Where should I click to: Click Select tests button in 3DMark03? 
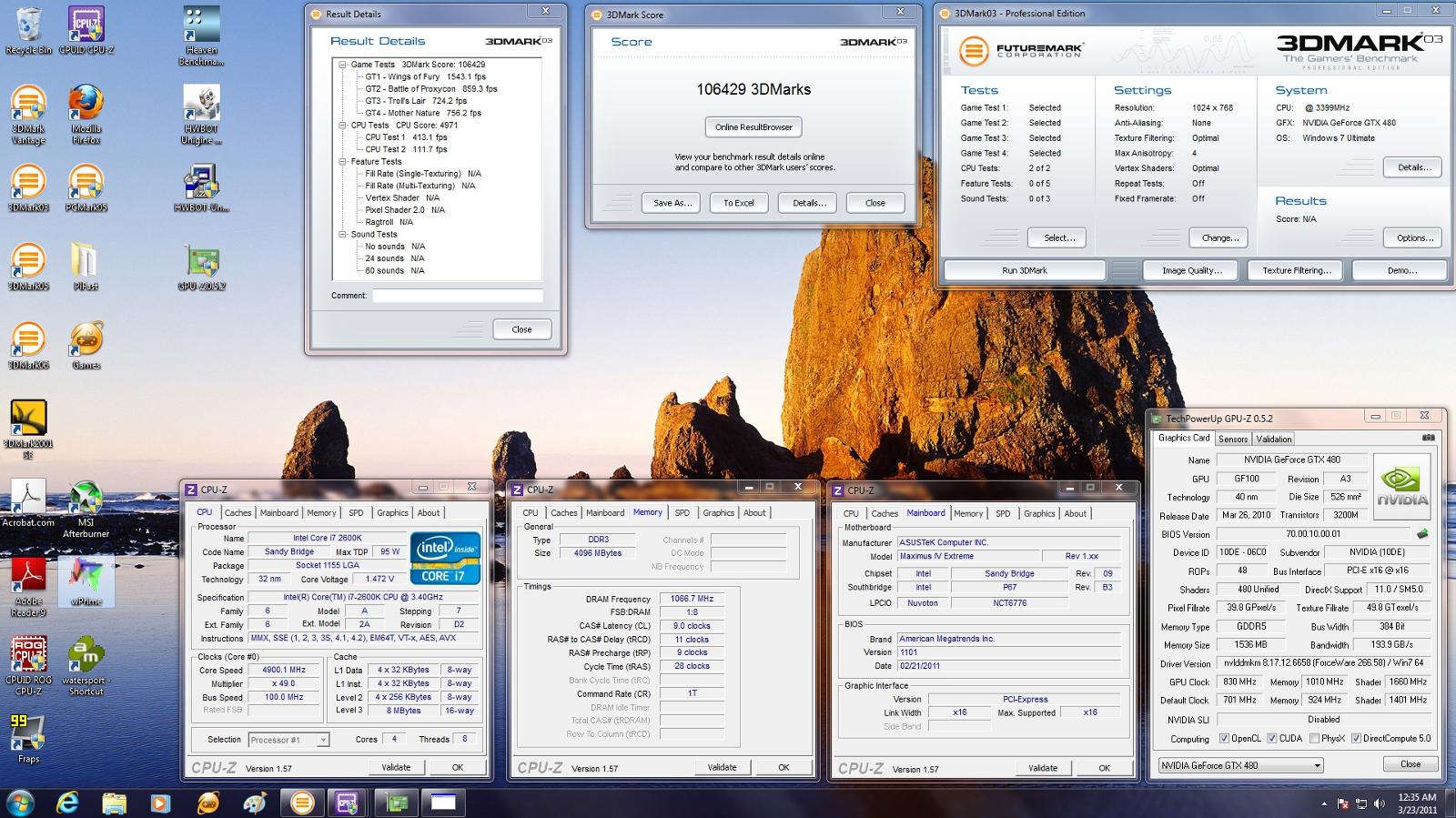1058,237
